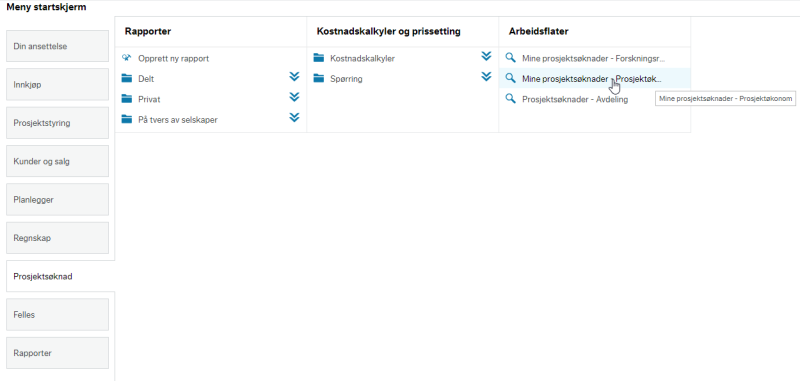The height and width of the screenshot is (381, 800).
Task: Click magnifier icon beside Mine prosjektsøknader - Forskningsr...
Action: coord(510,58)
